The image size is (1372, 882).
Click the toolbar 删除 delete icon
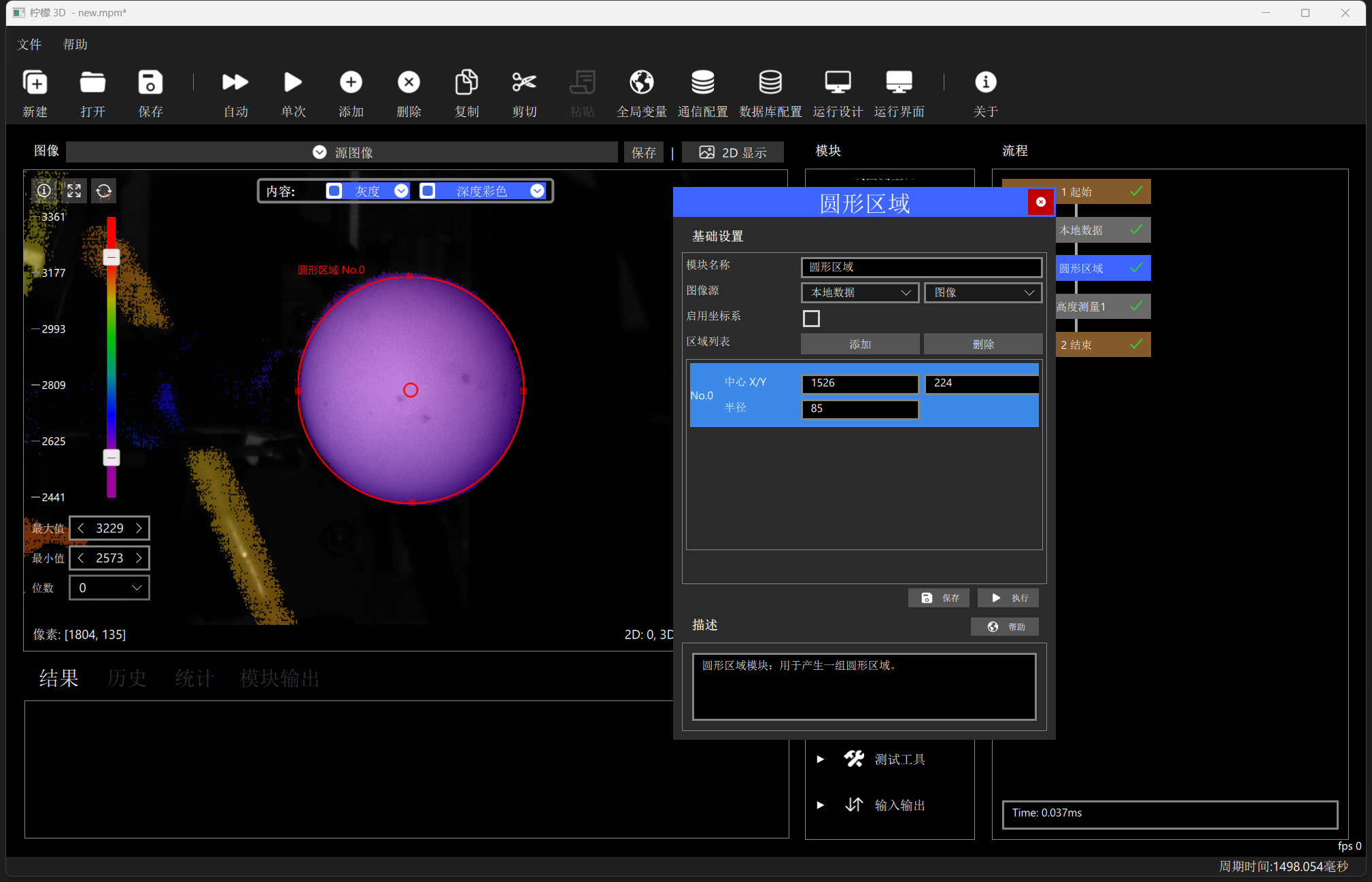[409, 82]
